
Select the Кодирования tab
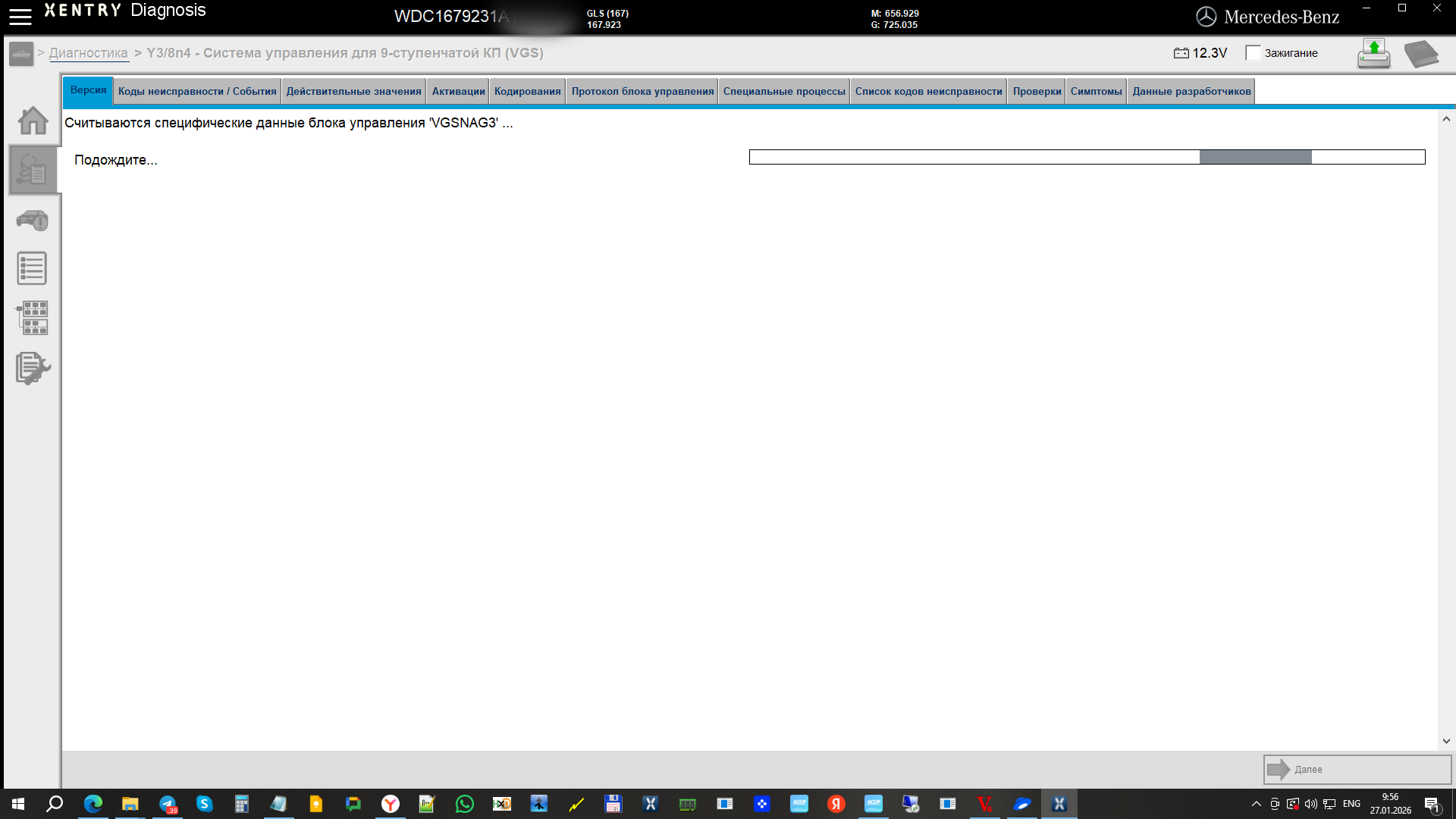point(528,91)
